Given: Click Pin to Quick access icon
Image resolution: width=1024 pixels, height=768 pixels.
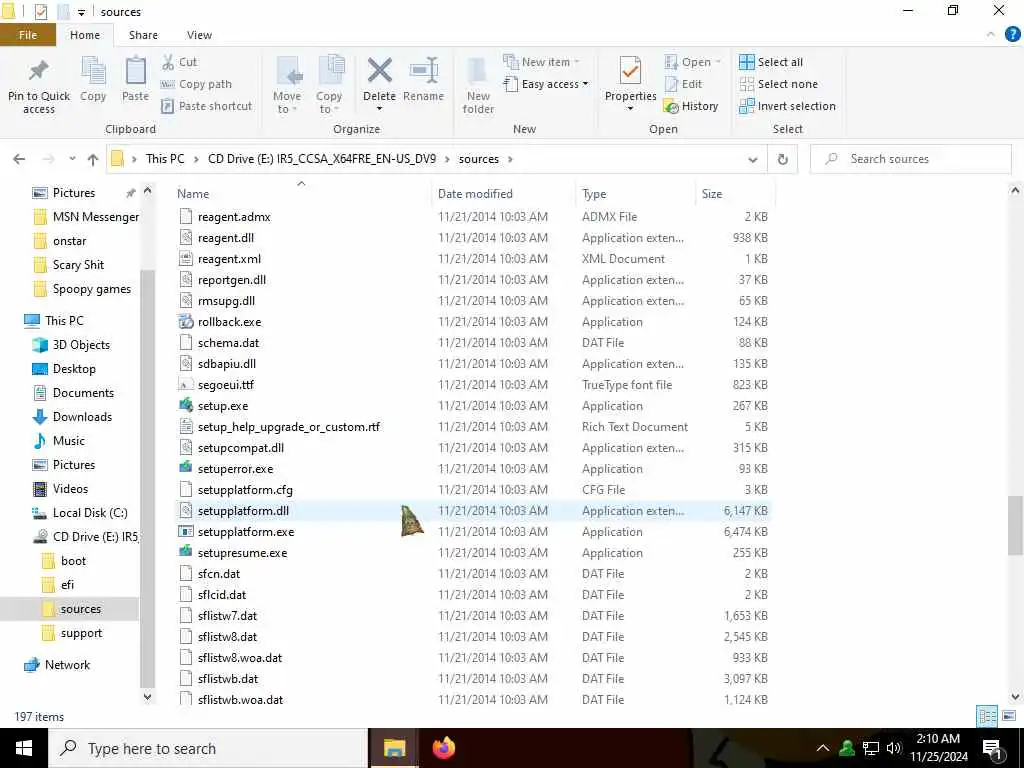Looking at the screenshot, I should coord(39,71).
